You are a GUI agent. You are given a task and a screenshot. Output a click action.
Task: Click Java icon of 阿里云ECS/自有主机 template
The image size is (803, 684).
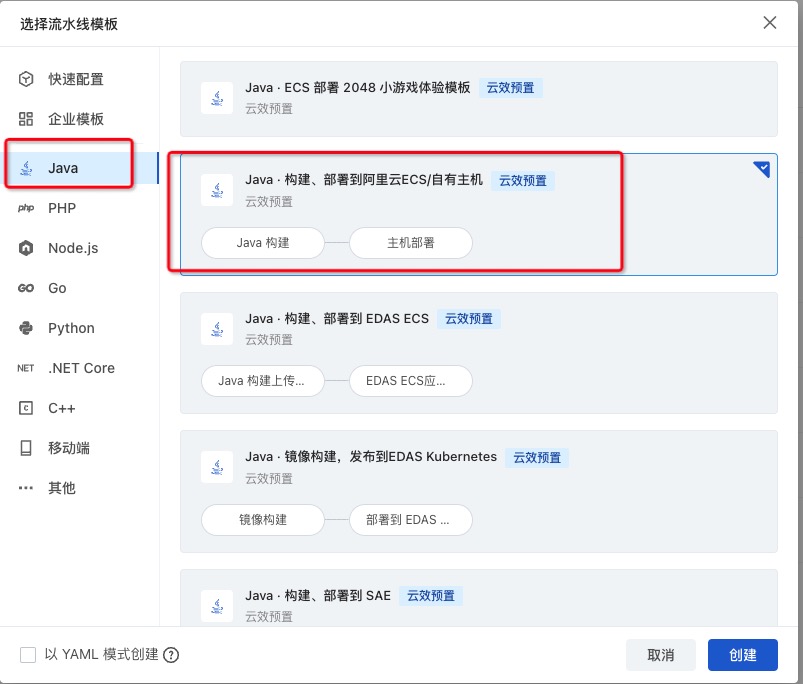pyautogui.click(x=217, y=190)
